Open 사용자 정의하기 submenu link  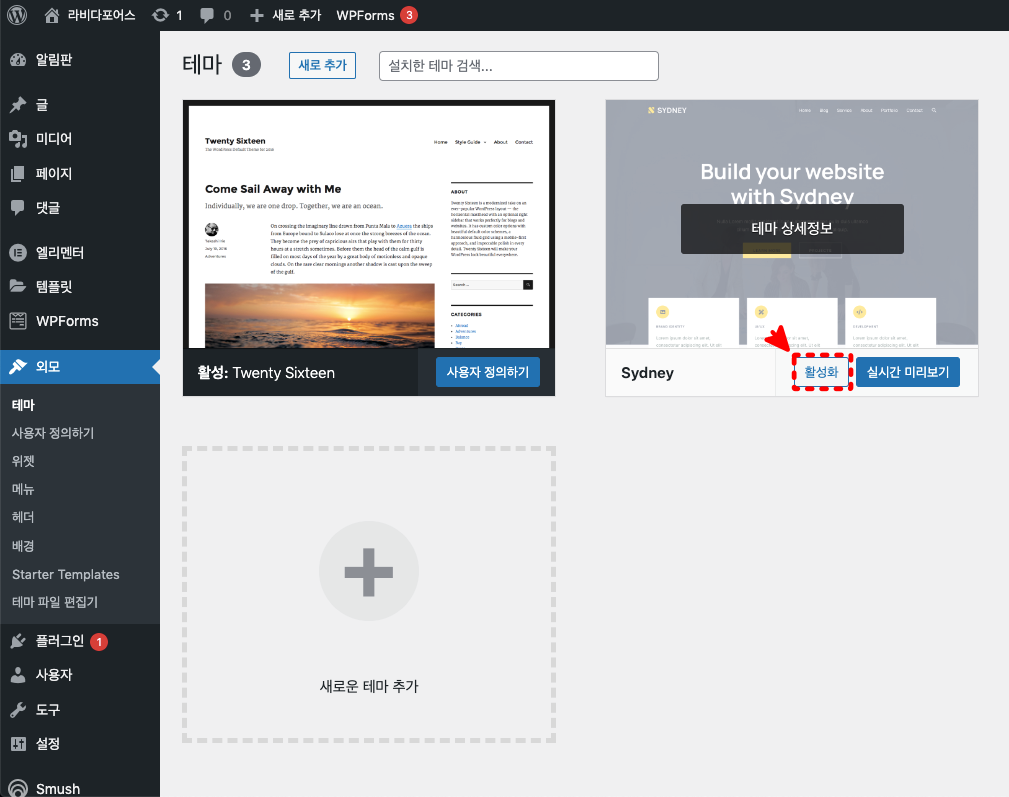coord(53,433)
